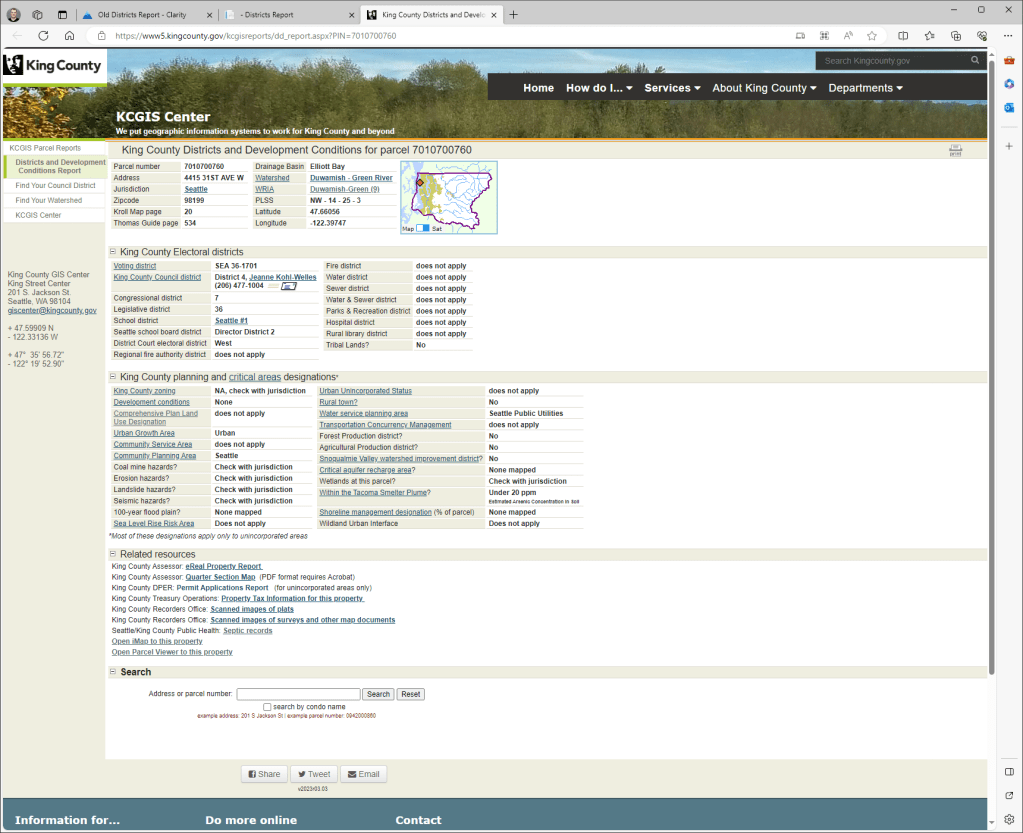
Task: Add page to favorites with star icon
Action: 872,35
